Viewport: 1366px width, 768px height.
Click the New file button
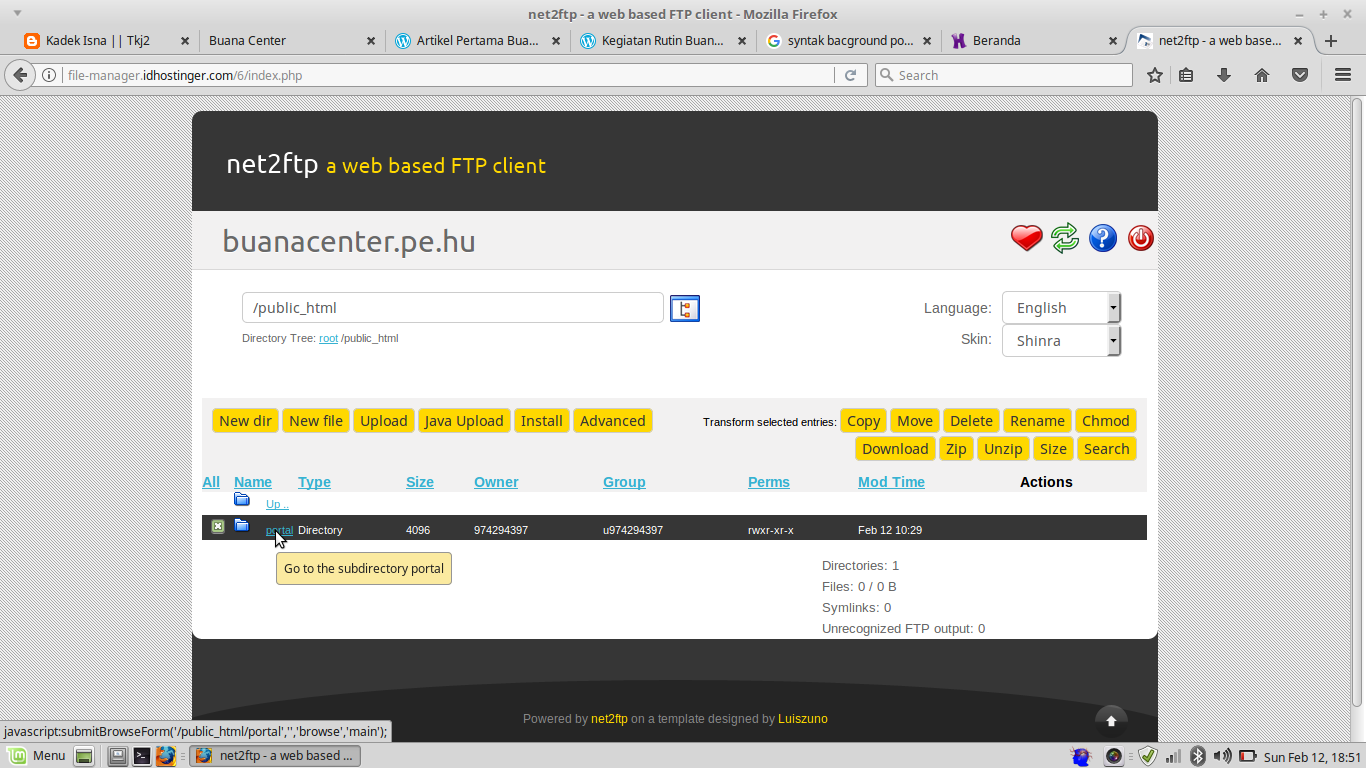(316, 421)
